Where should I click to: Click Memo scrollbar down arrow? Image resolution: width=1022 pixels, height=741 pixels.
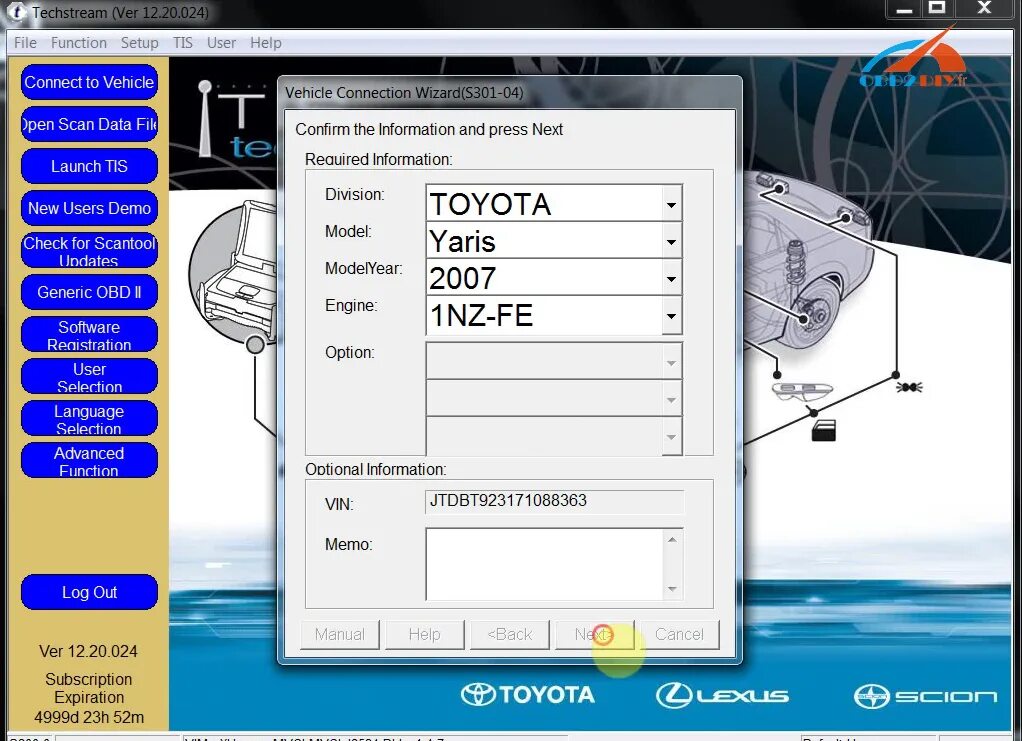point(672,589)
